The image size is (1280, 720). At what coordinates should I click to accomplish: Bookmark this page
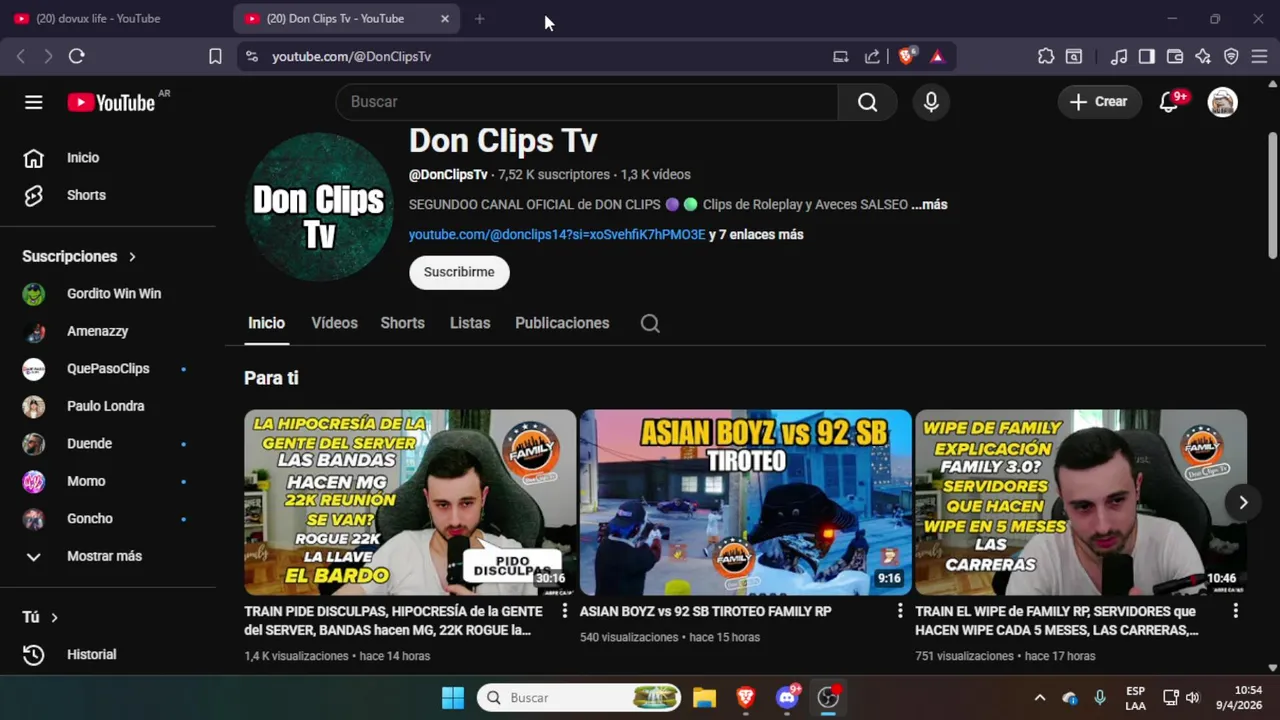215,57
